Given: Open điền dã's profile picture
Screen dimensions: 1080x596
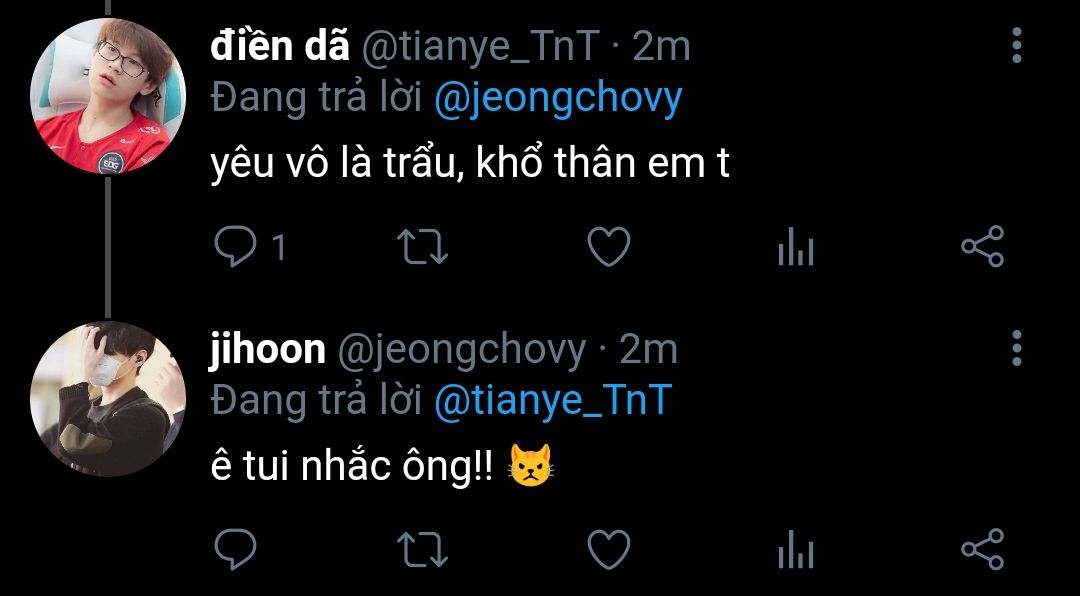Looking at the screenshot, I should tap(109, 95).
